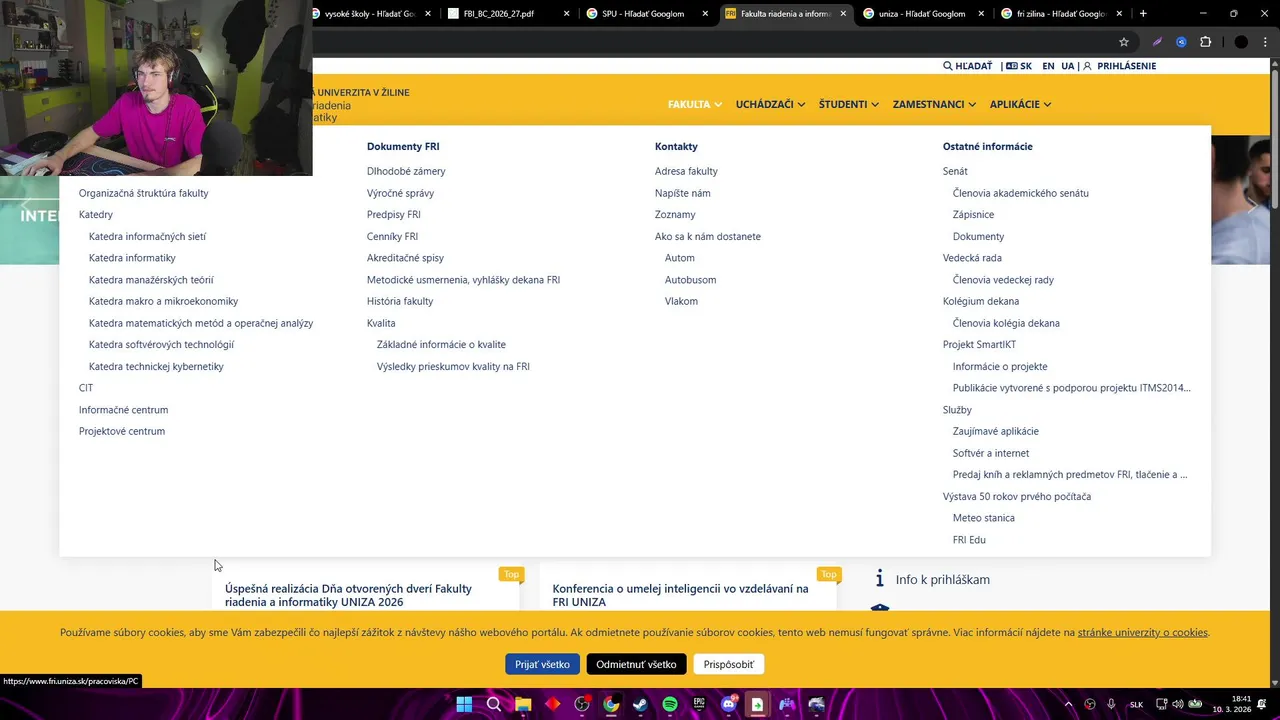1280x720 pixels.
Task: Open the green document app in taskbar
Action: pos(758,704)
